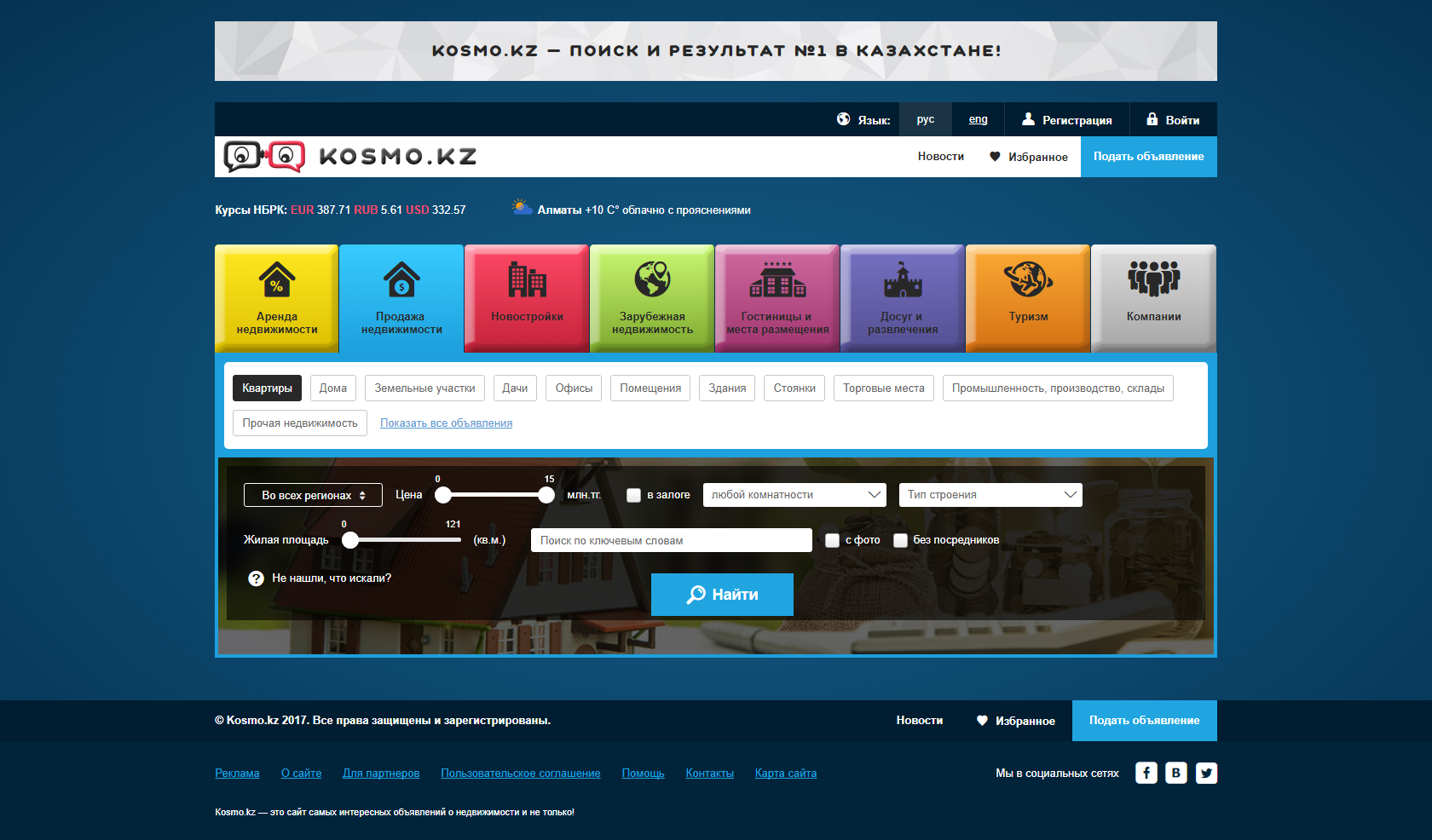1432x840 pixels.
Task: Select the Офисы tab
Action: click(x=574, y=388)
